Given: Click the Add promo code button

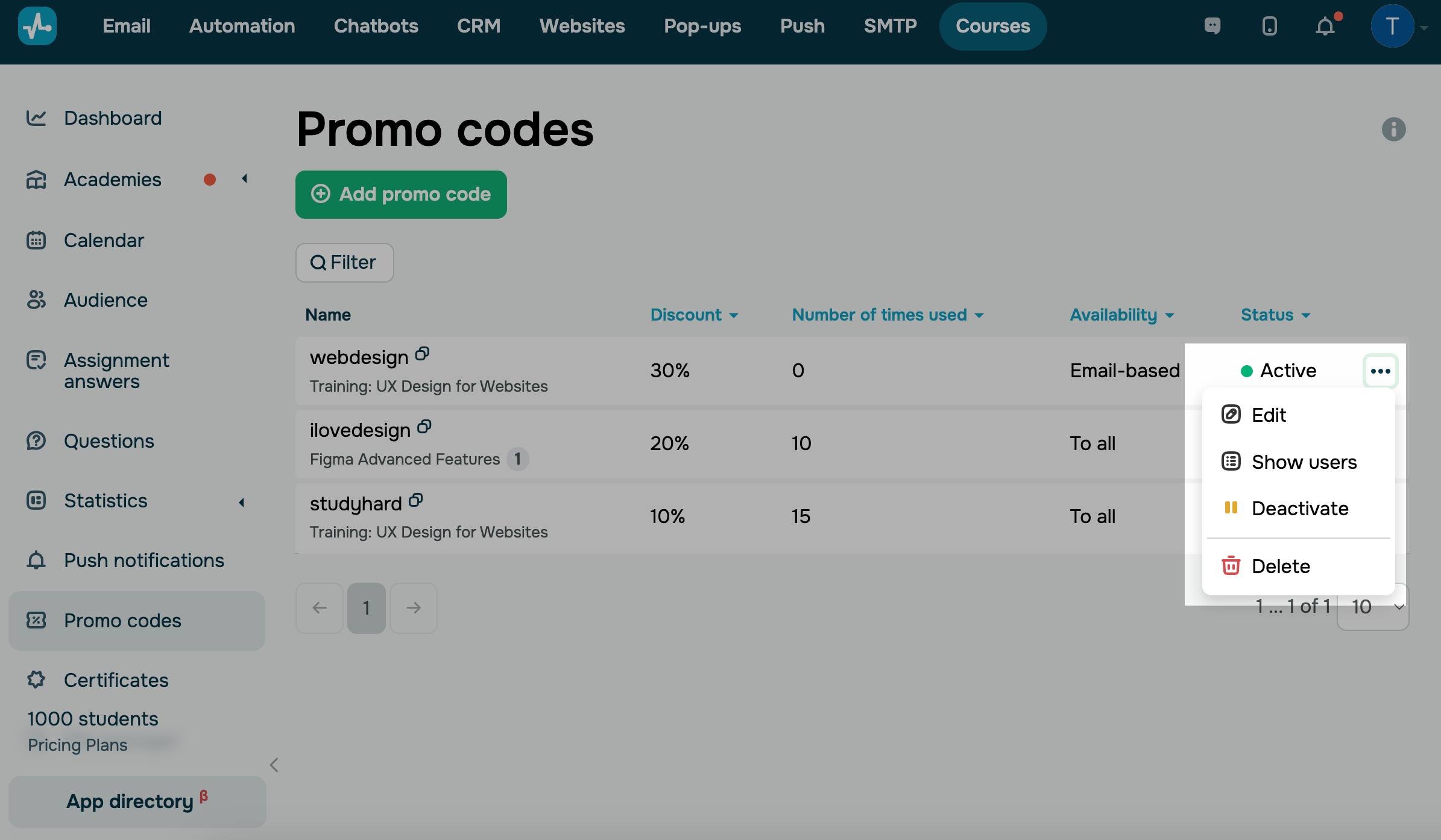Looking at the screenshot, I should [401, 195].
